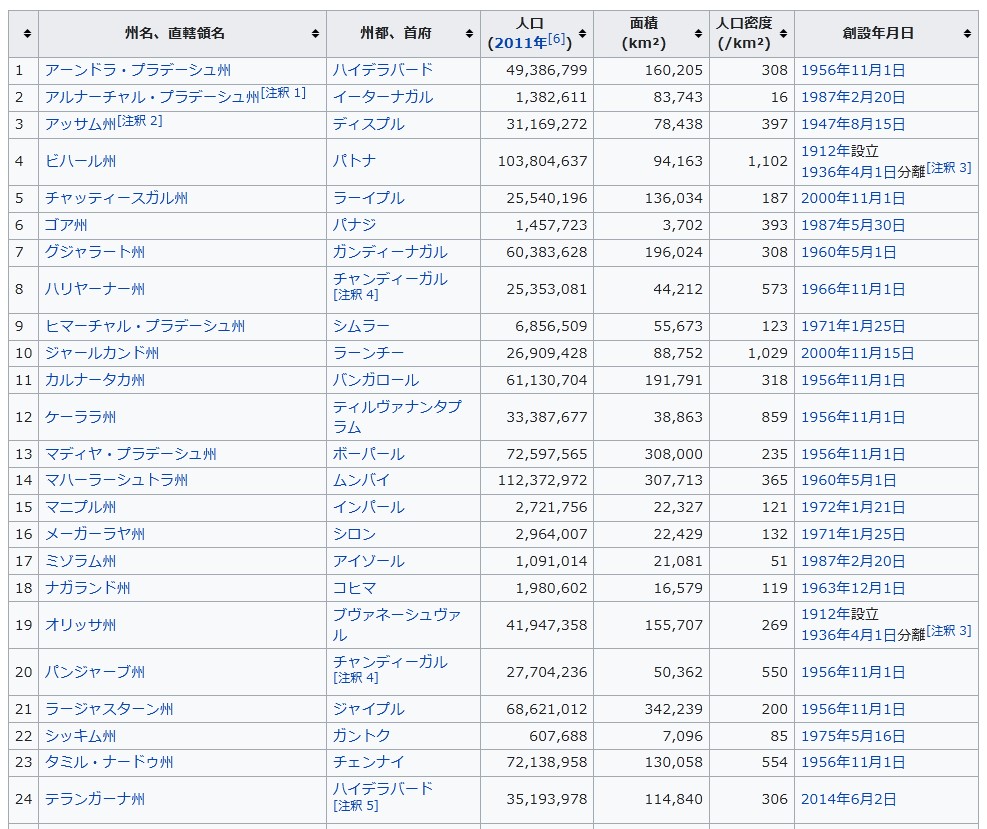Open ティルヴァナンタプラム capital link
Viewport: 987px width, 829px height.
397,416
